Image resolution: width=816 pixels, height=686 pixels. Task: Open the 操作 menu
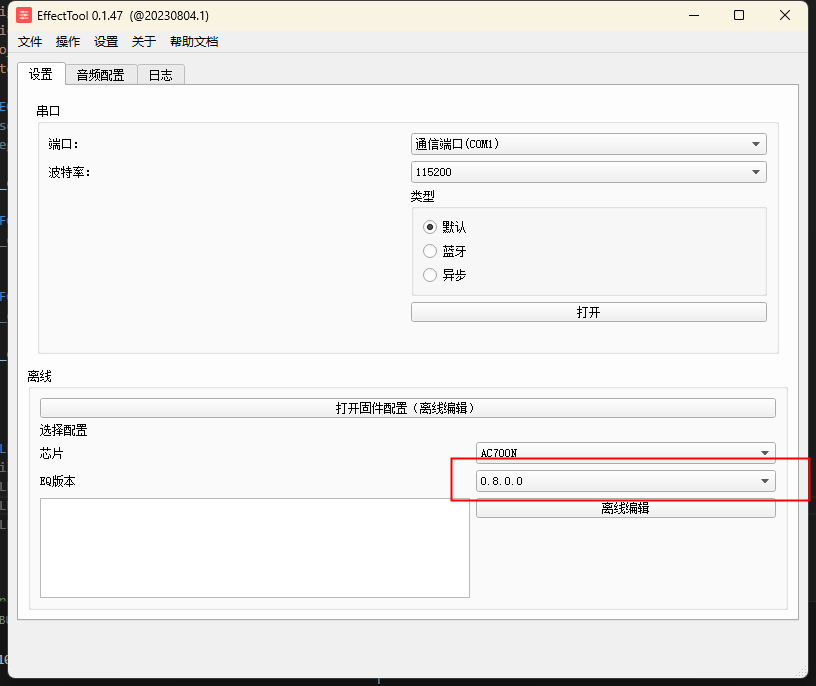(68, 42)
